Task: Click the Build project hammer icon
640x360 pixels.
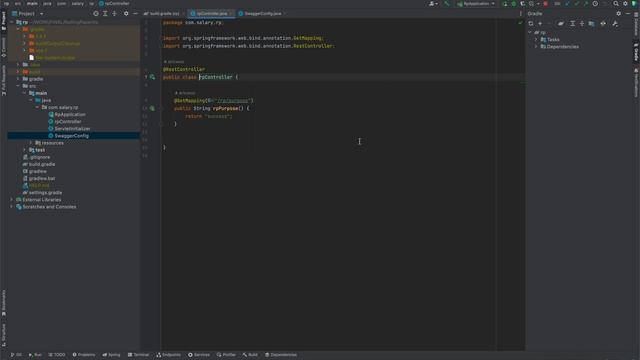Action: coord(447,4)
